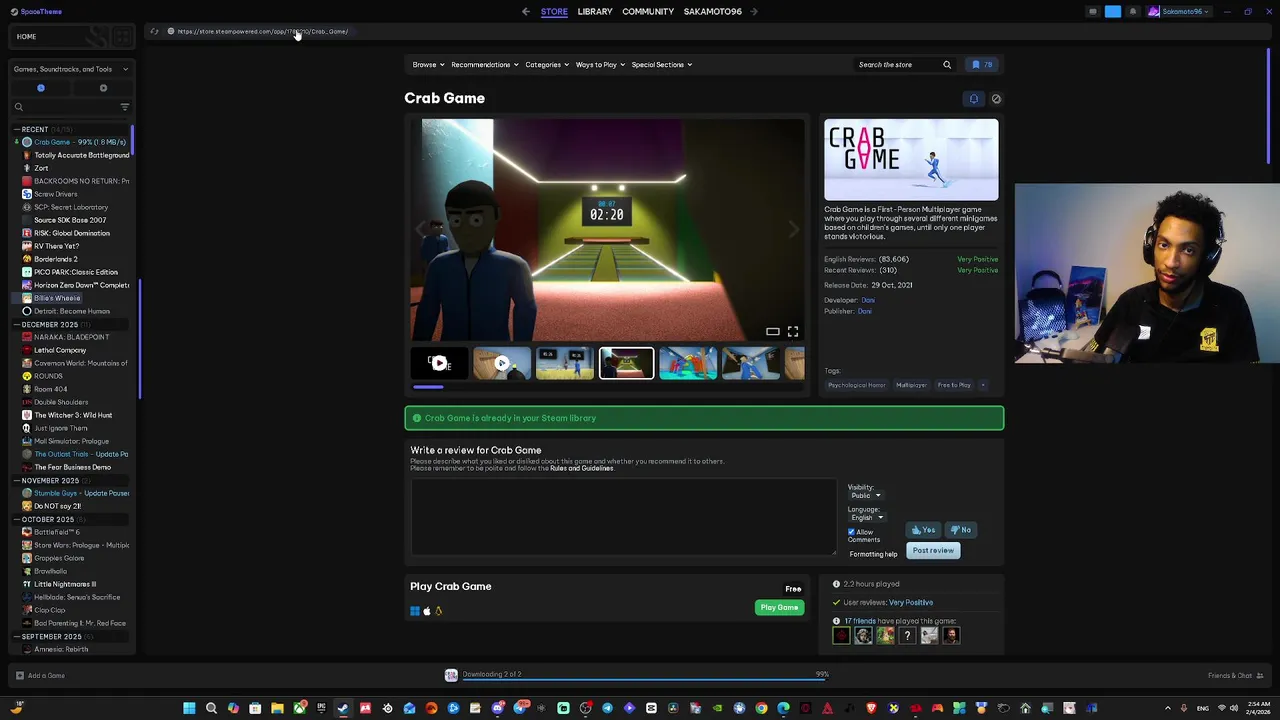Image resolution: width=1280 pixels, height=720 pixels.
Task: Toggle fullscreen on the media viewer
Action: pyautogui.click(x=793, y=332)
